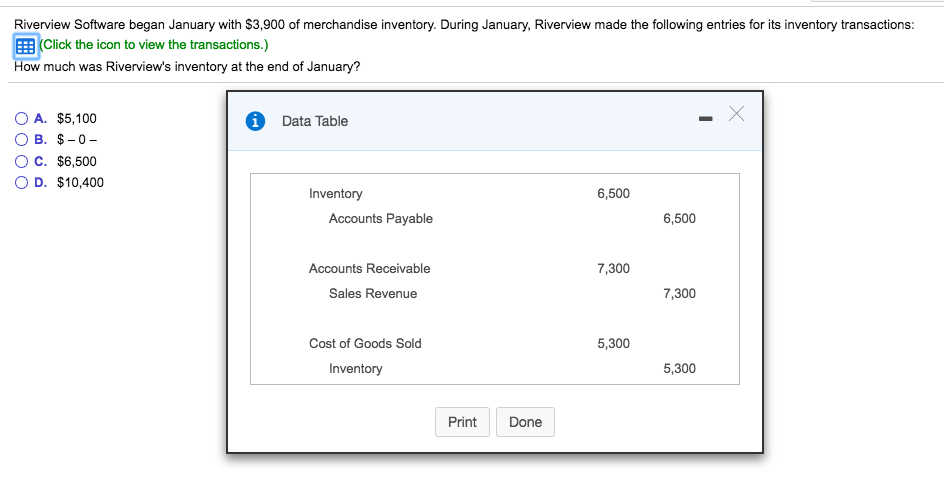This screenshot has width=944, height=491.
Task: Click the Inventory debit line at top
Action: (x=335, y=194)
